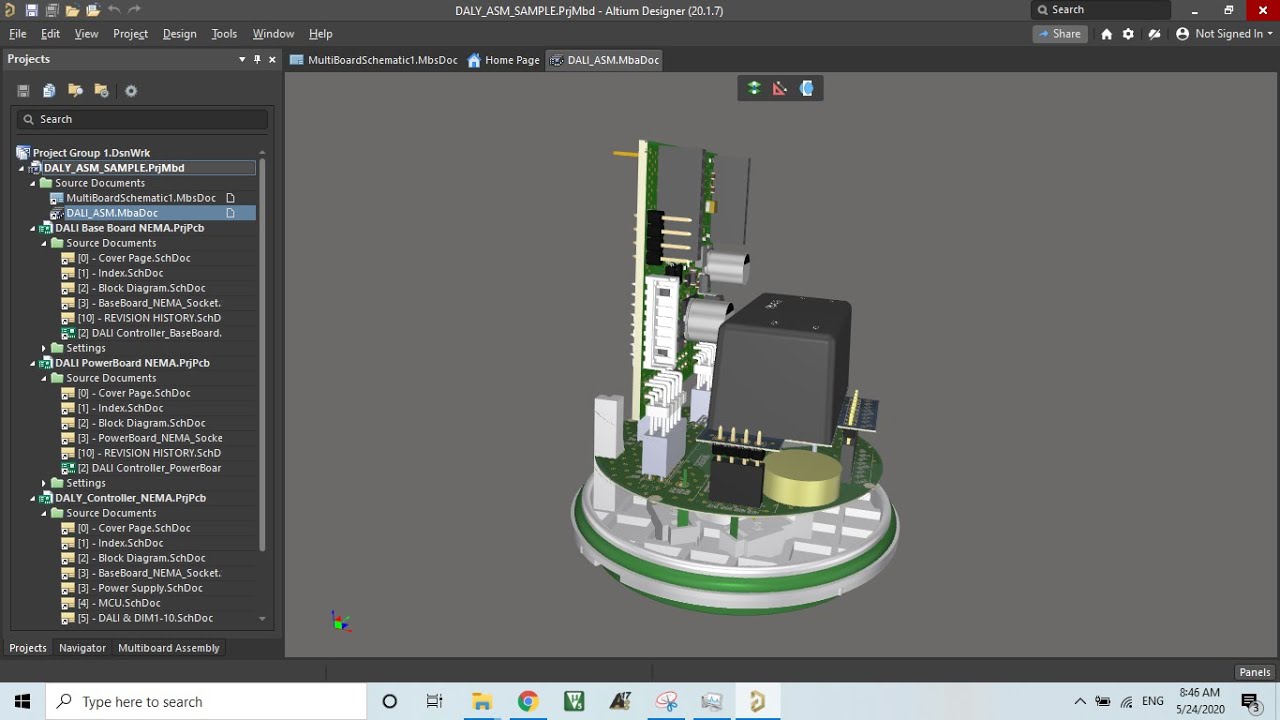Open the Design menu

tap(179, 33)
